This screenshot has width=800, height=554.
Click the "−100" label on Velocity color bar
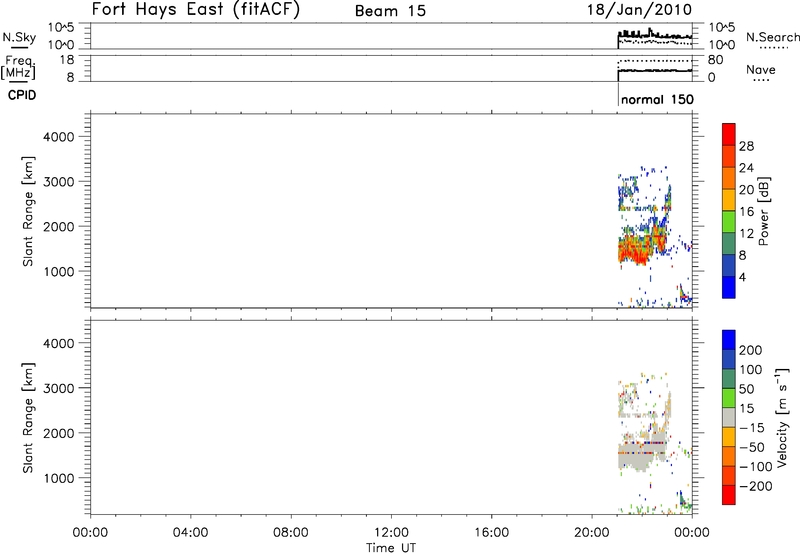click(755, 467)
